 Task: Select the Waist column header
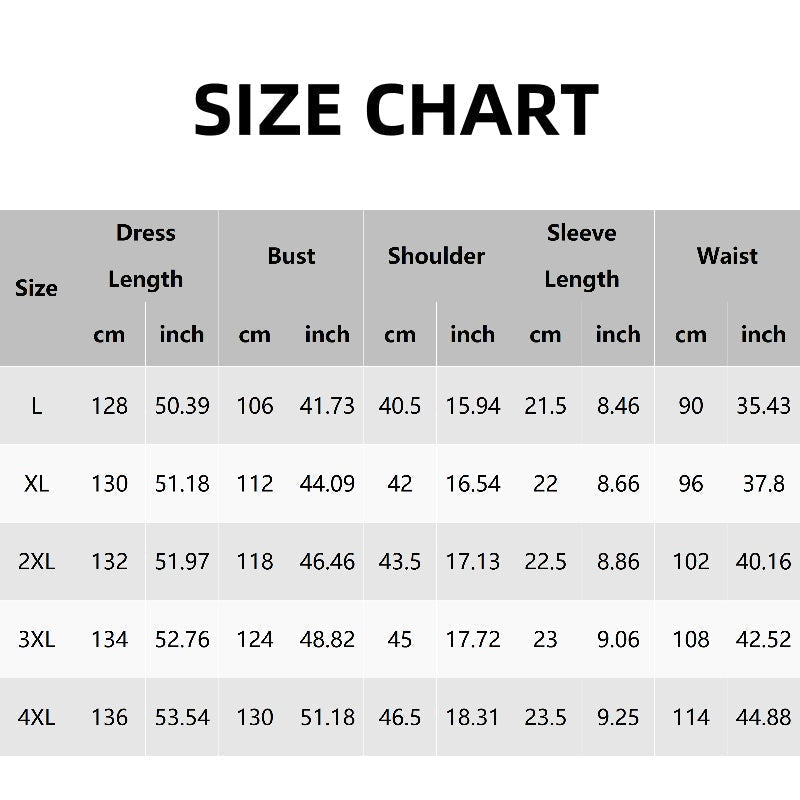coord(727,256)
